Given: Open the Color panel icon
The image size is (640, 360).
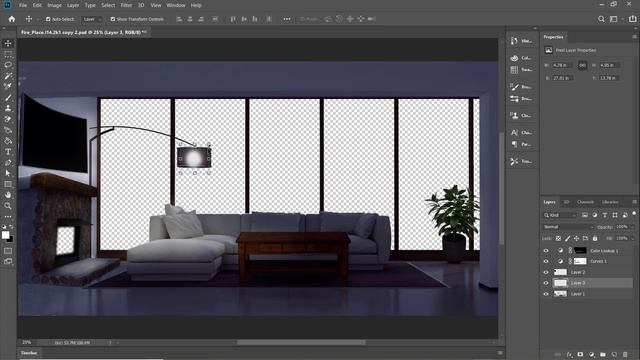Looking at the screenshot, I should point(514,58).
